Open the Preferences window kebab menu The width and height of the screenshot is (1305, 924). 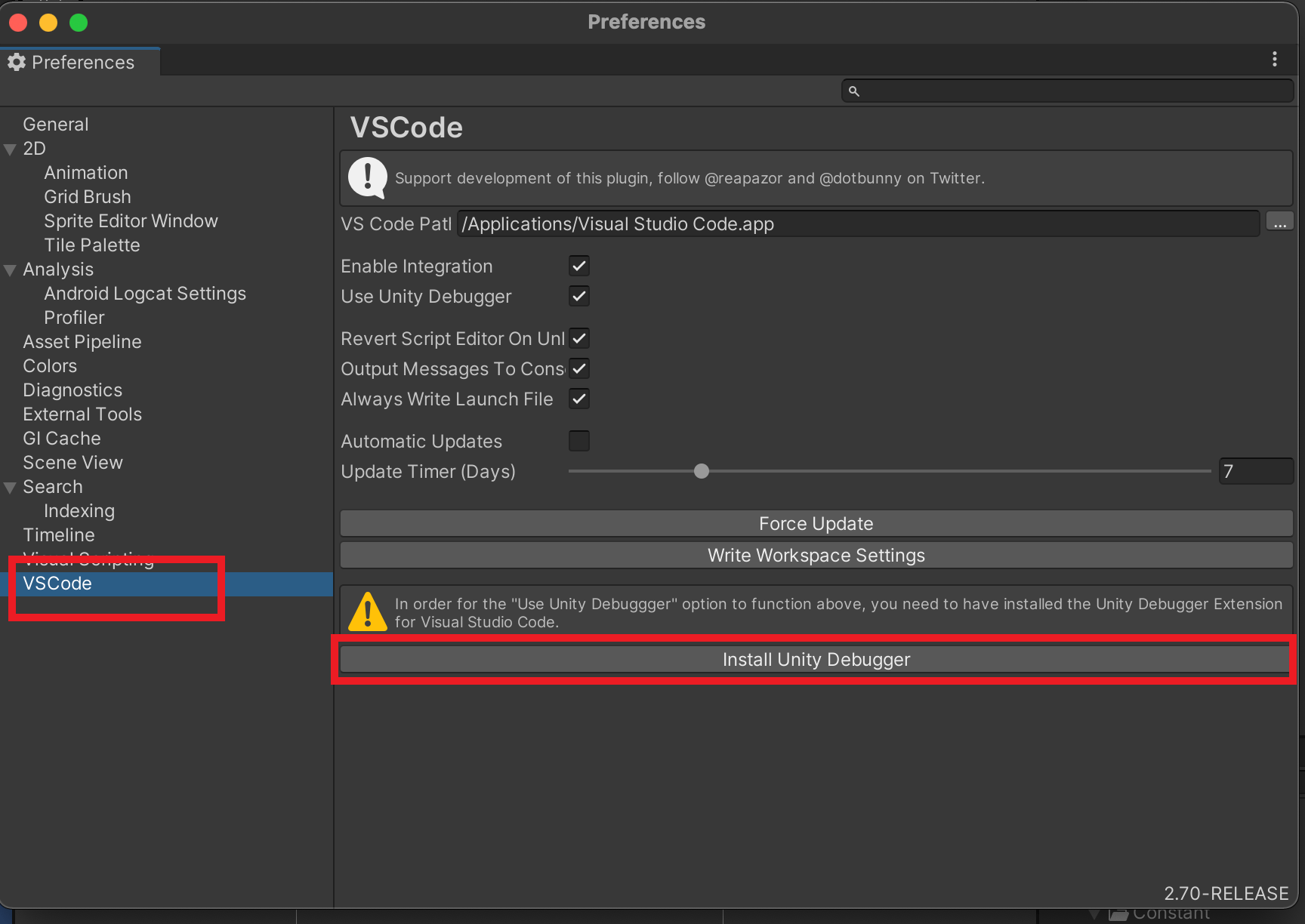[1275, 59]
